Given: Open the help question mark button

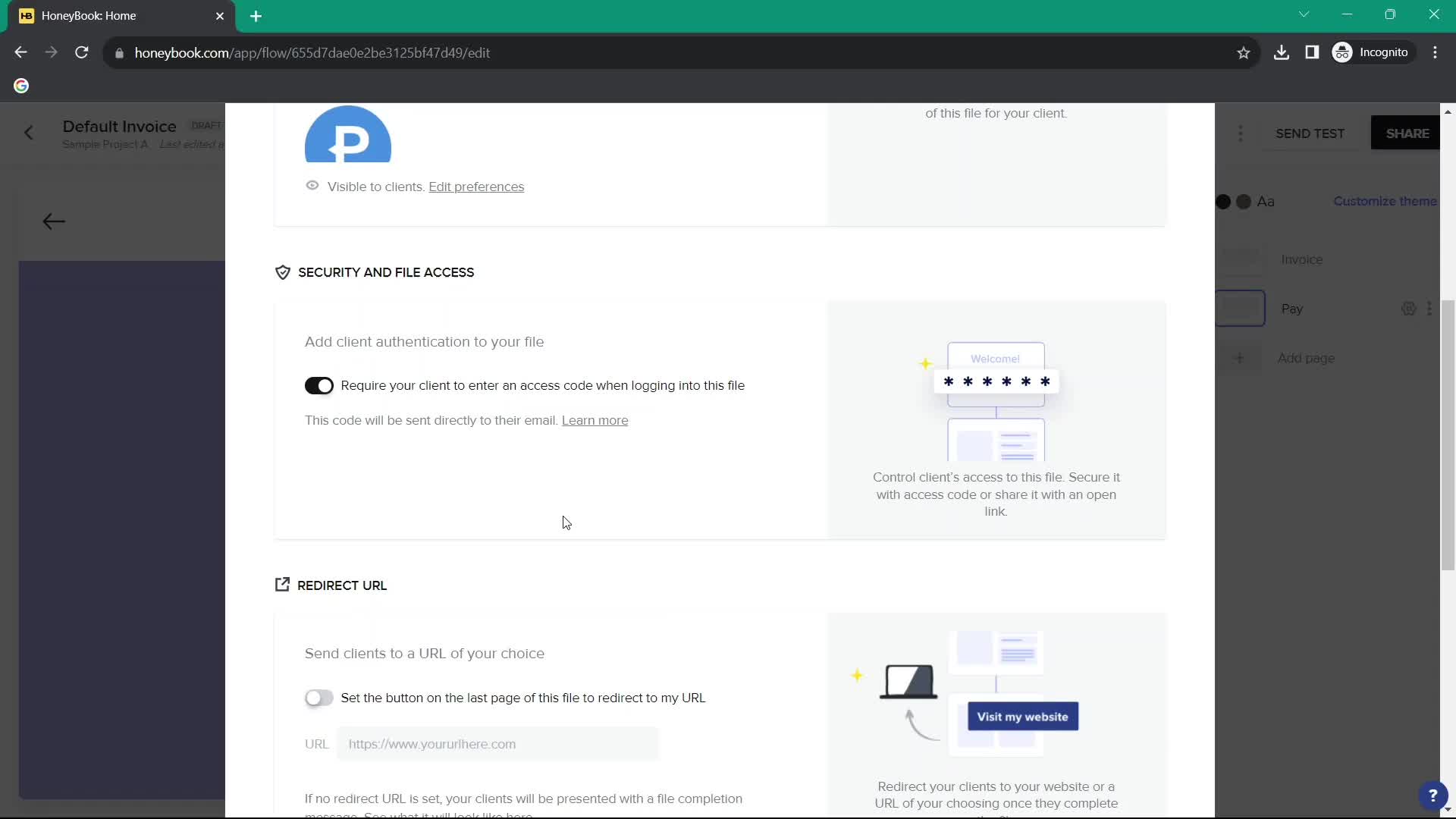Looking at the screenshot, I should (x=1432, y=795).
